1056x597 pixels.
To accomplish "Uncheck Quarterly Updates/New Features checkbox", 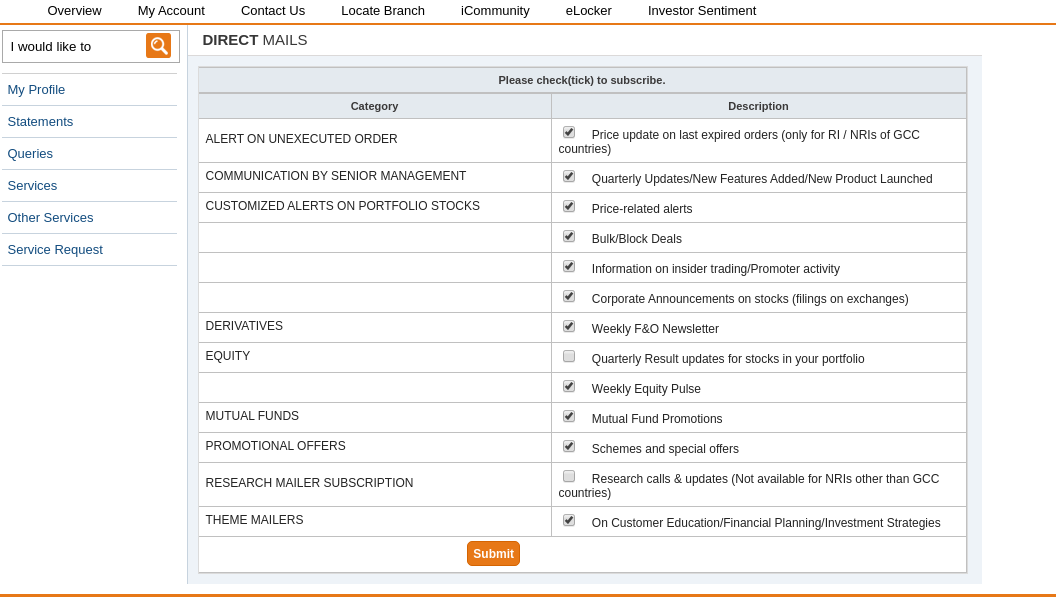I will pos(569,176).
